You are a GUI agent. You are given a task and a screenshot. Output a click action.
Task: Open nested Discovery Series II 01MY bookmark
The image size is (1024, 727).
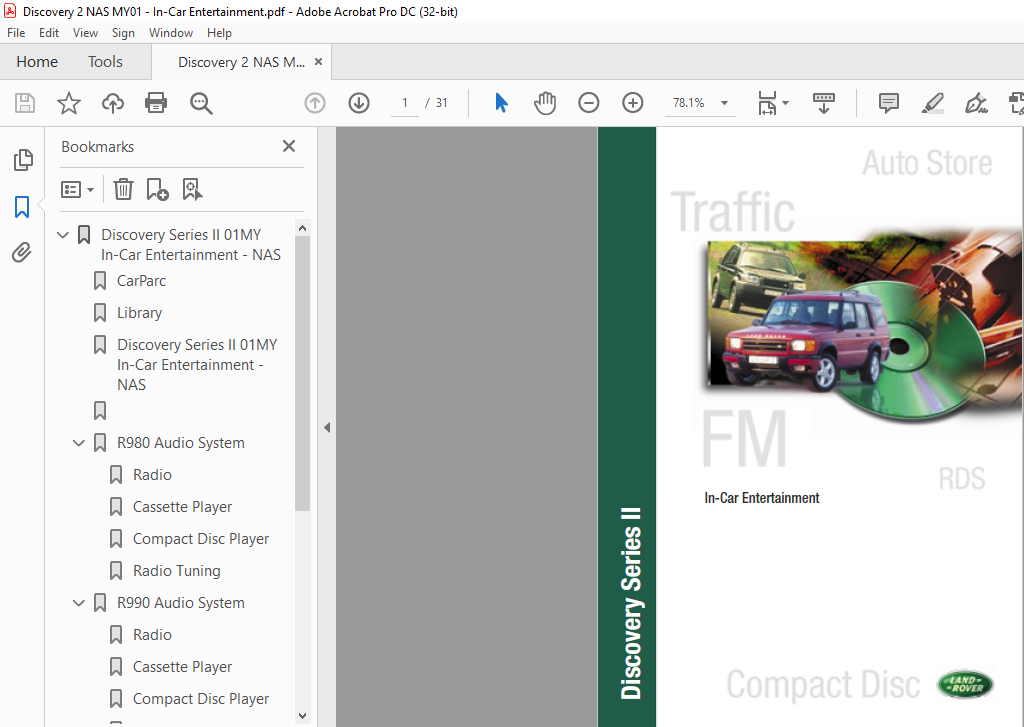point(197,364)
